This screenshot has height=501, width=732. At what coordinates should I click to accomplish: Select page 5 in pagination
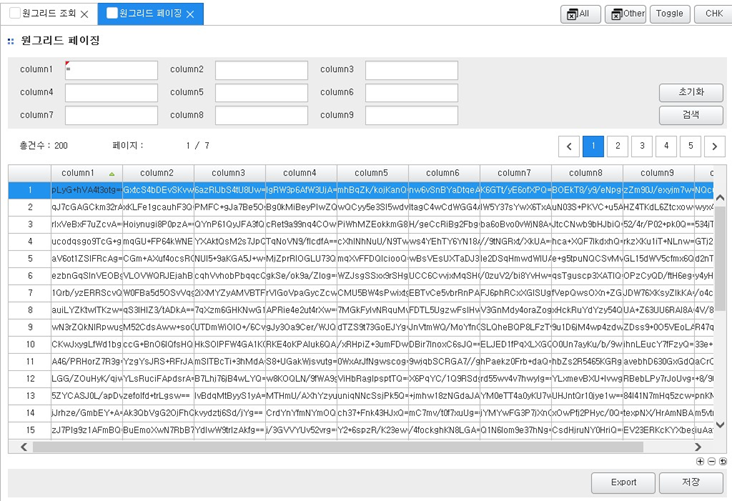(x=690, y=146)
